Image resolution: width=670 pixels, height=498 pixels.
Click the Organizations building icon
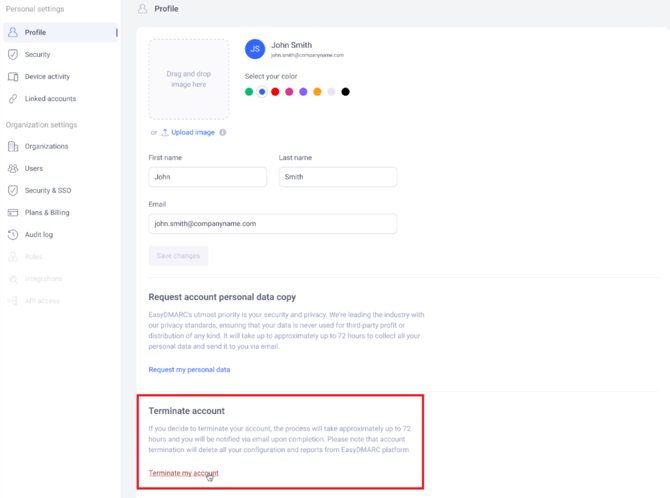pyautogui.click(x=13, y=146)
